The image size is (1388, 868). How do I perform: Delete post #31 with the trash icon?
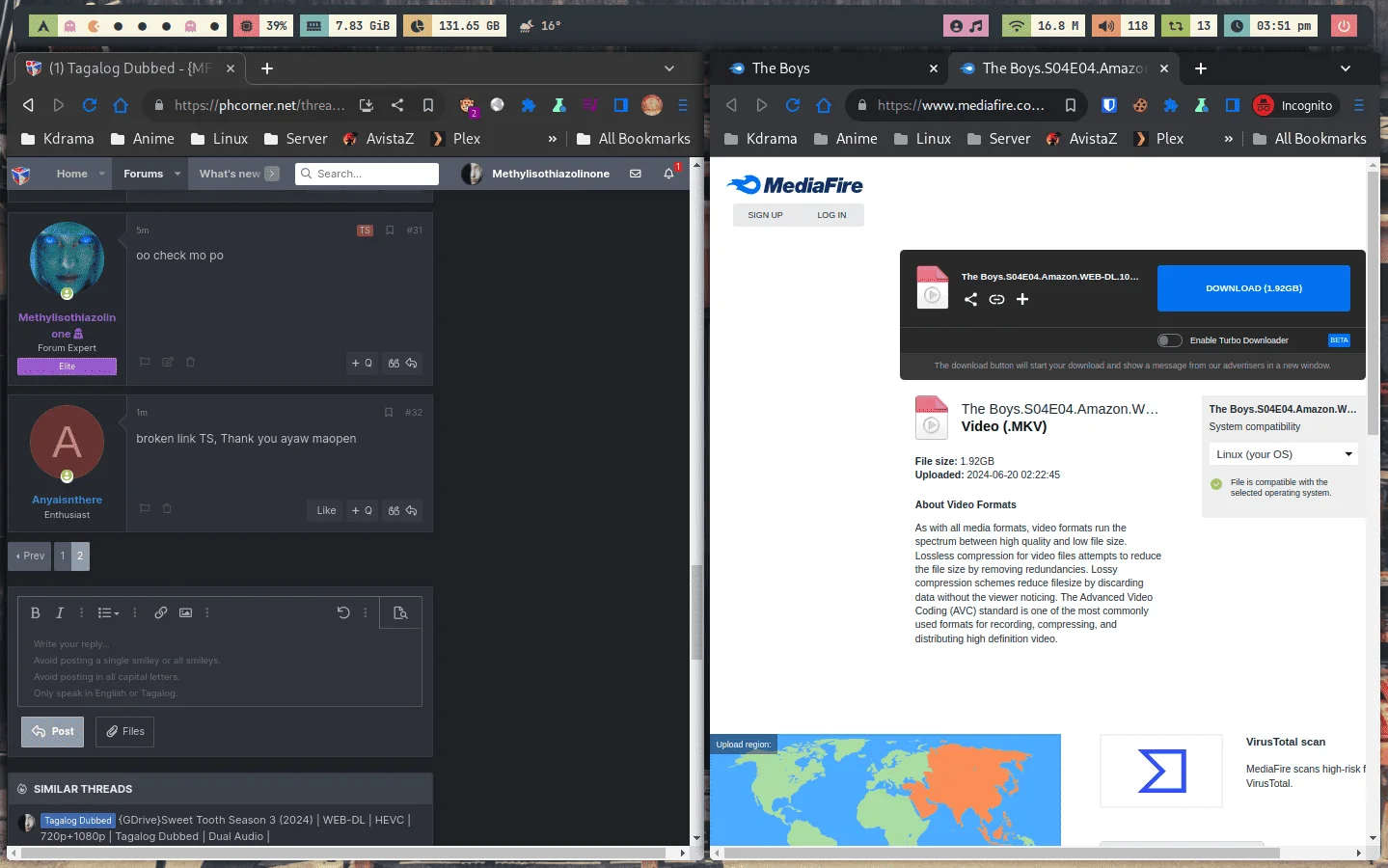click(x=191, y=363)
